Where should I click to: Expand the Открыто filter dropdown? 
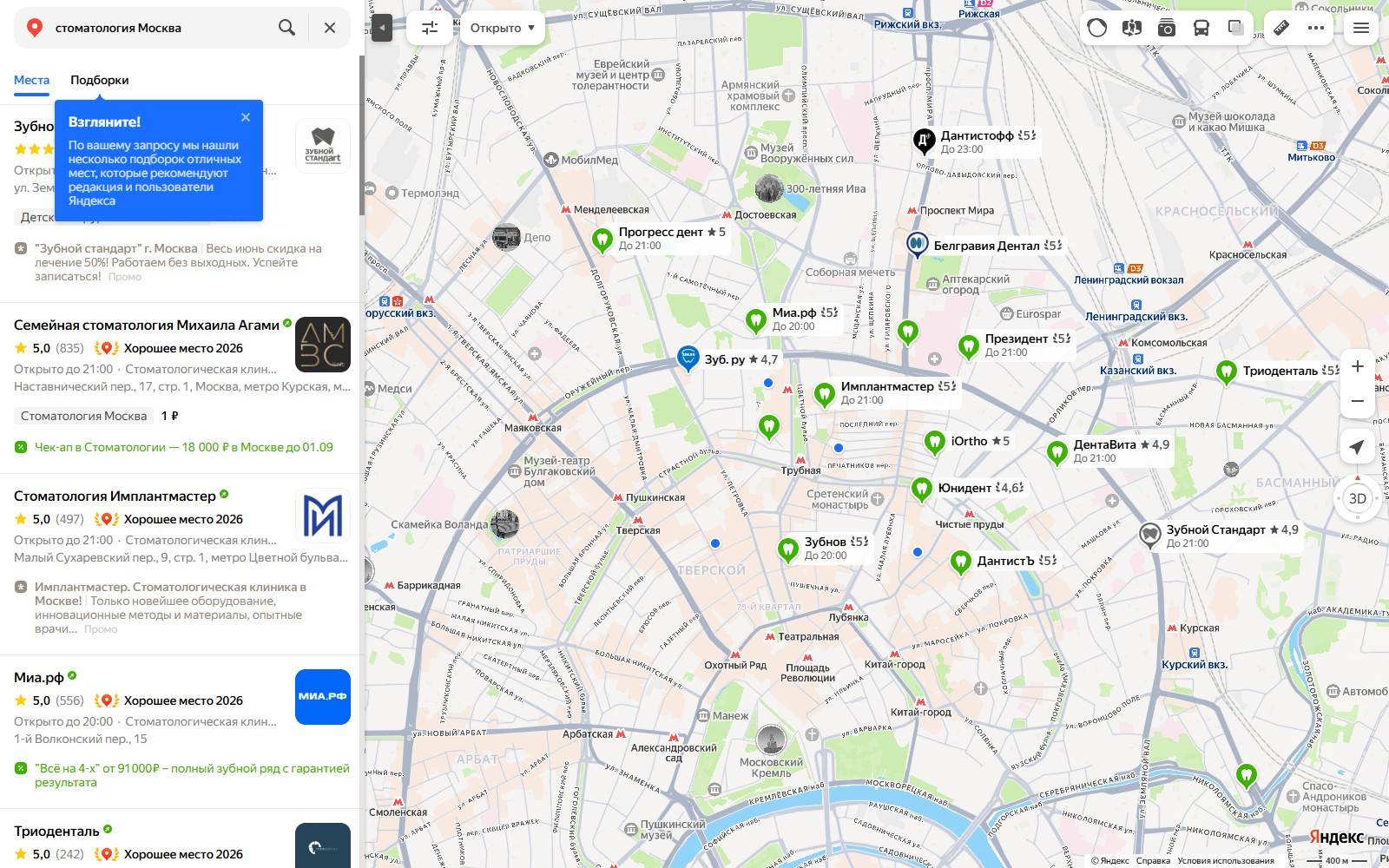(x=503, y=28)
